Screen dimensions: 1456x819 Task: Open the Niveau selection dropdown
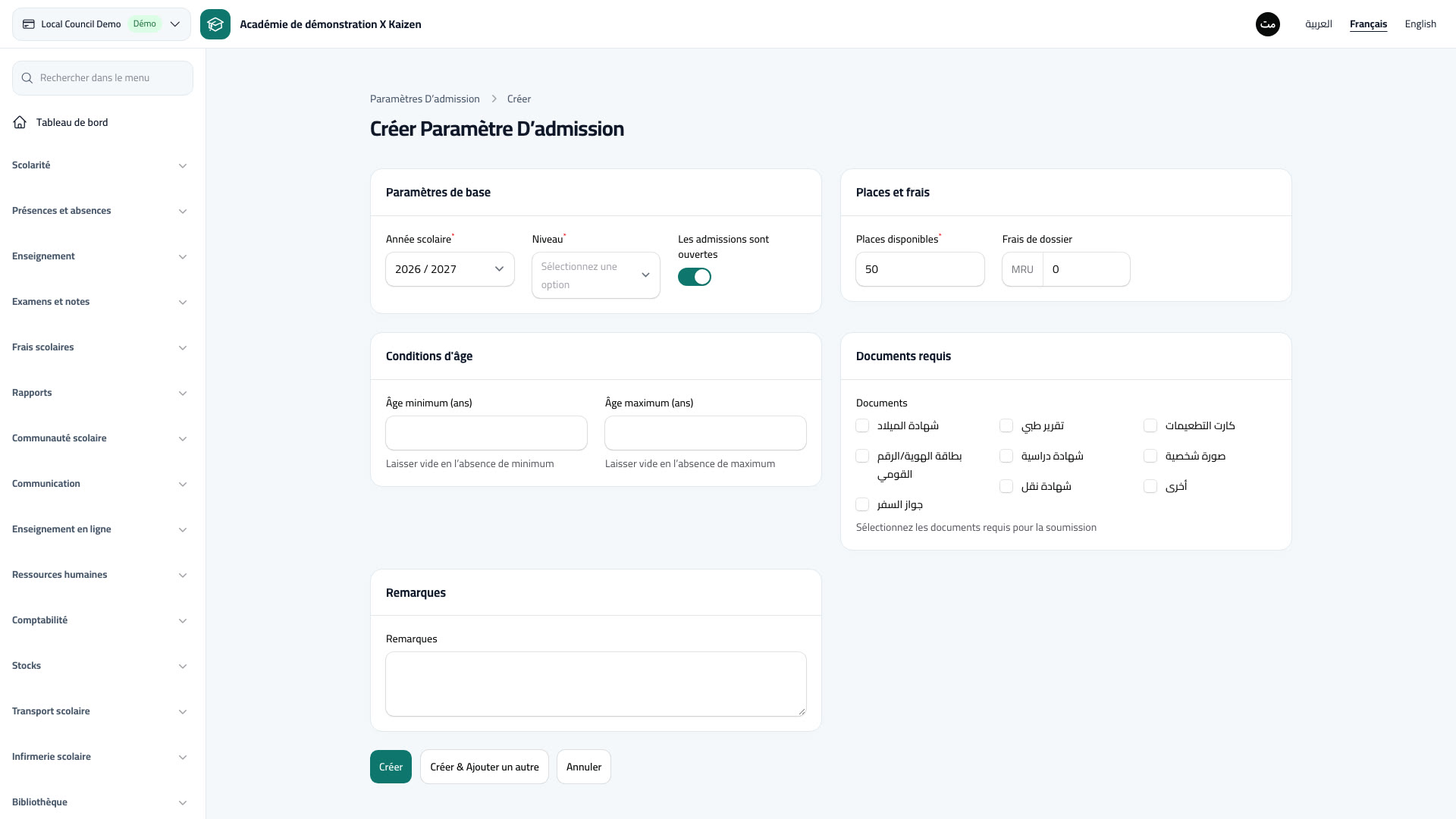(596, 275)
